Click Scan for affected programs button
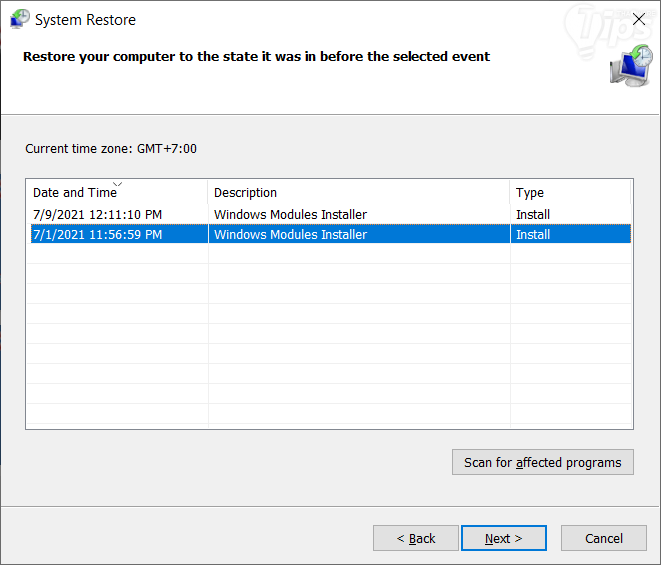The image size is (661, 565). [543, 462]
